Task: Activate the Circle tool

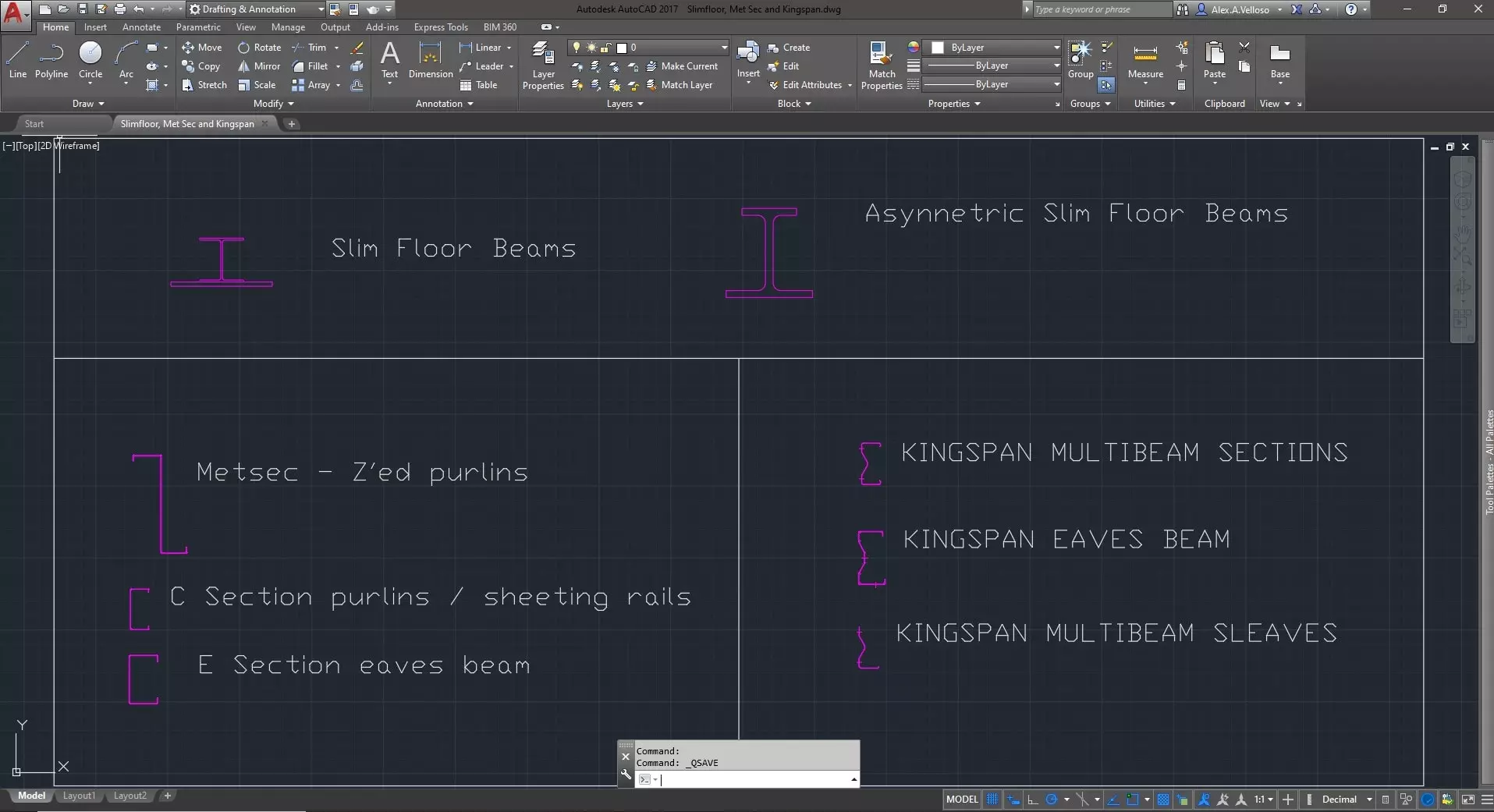Action: [90, 61]
